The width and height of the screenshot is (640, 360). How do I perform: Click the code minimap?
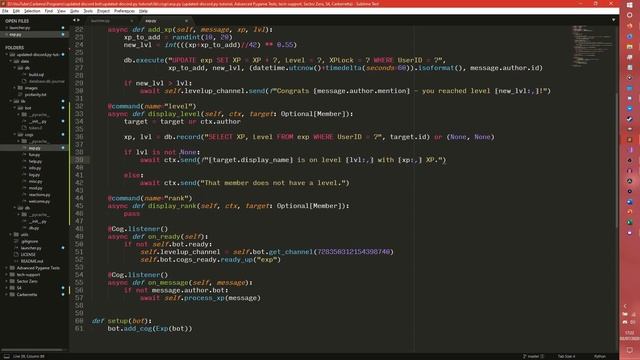592,46
